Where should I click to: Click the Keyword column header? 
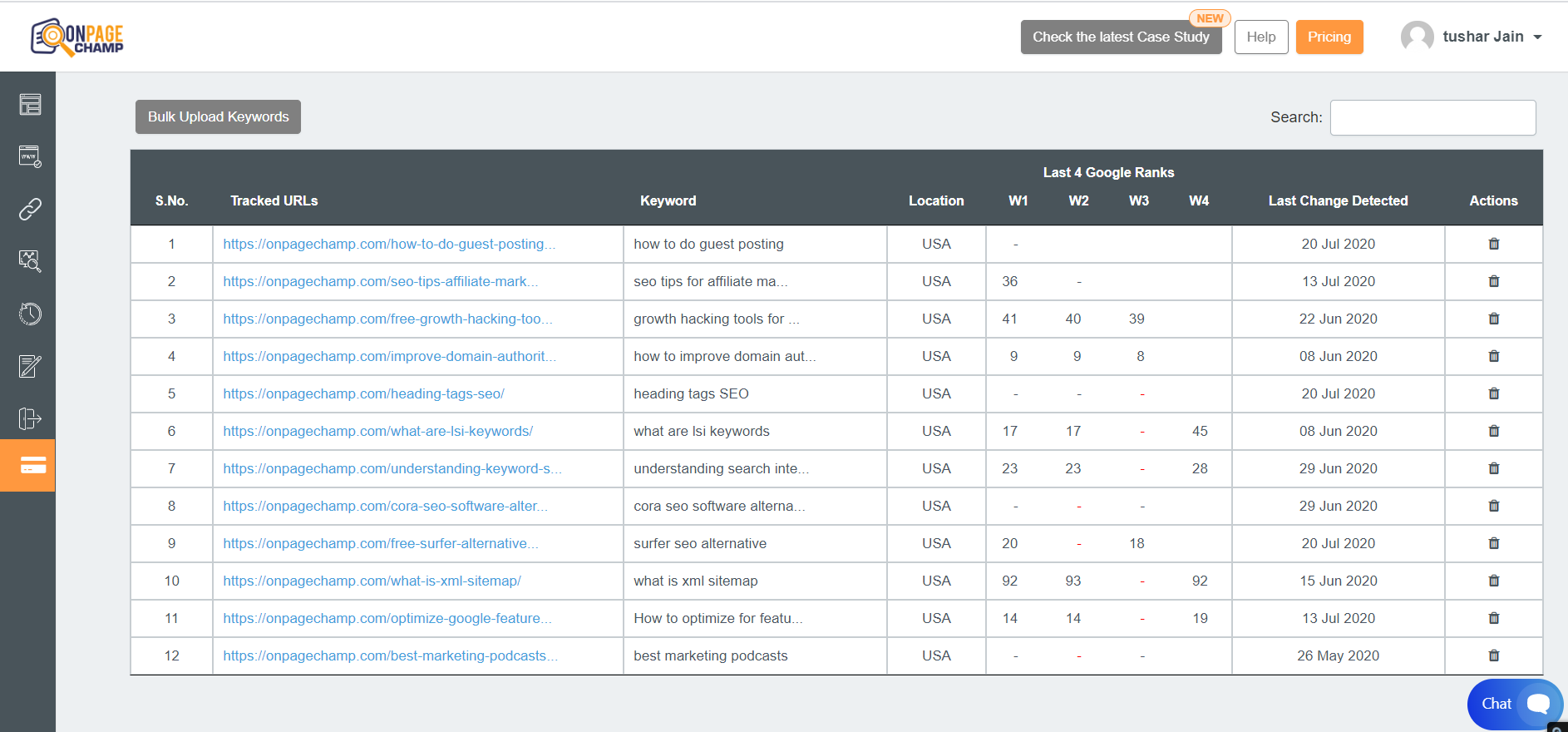click(x=668, y=200)
